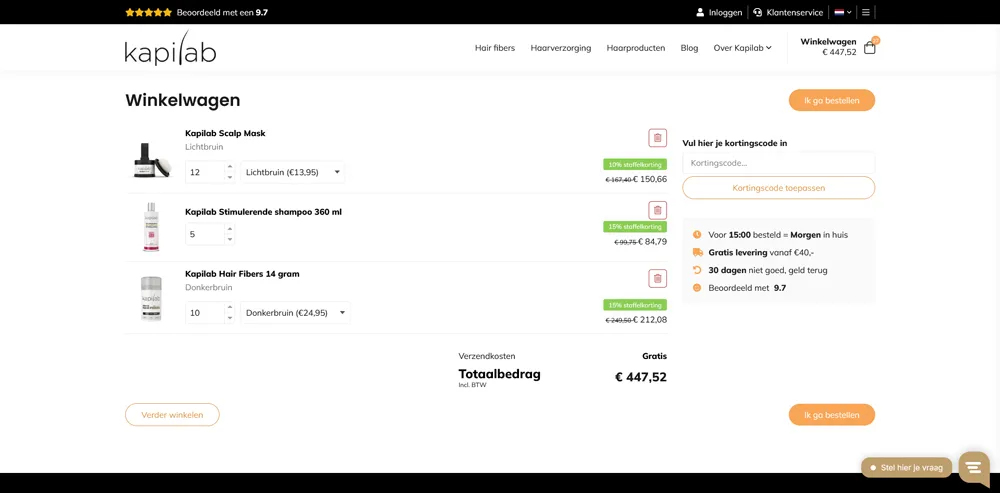Image resolution: width=1000 pixels, height=493 pixels.
Task: Remove Stimulerende shampoo with trash icon
Action: pos(658,210)
